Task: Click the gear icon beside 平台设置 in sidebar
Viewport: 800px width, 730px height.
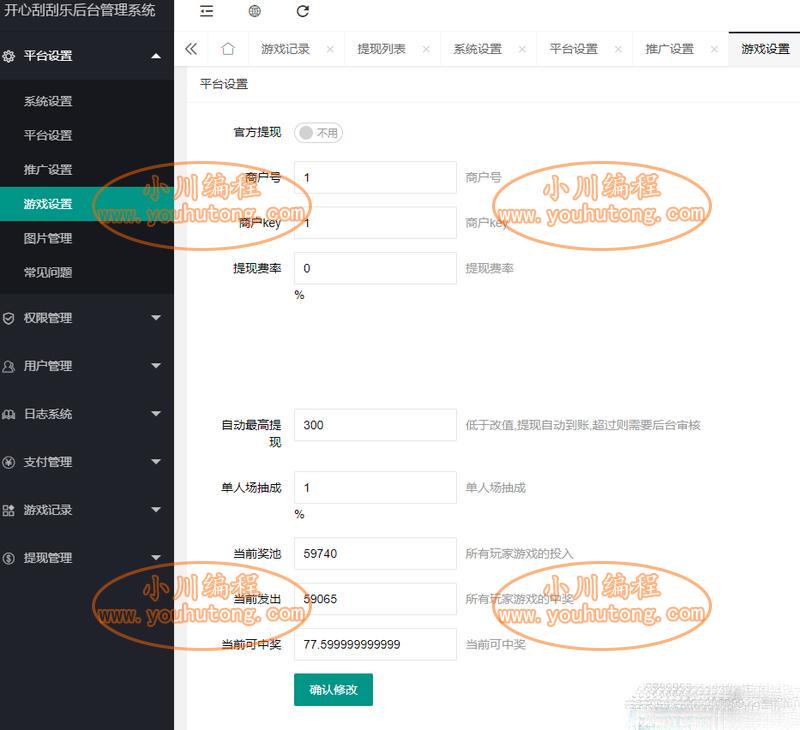Action: pyautogui.click(x=9, y=56)
